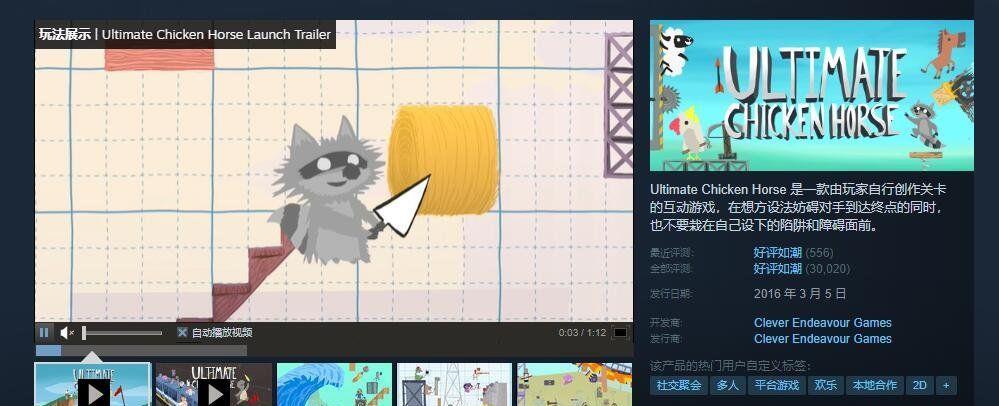999x406 pixels.
Task: Select the 欢乐 tag
Action: (825, 385)
